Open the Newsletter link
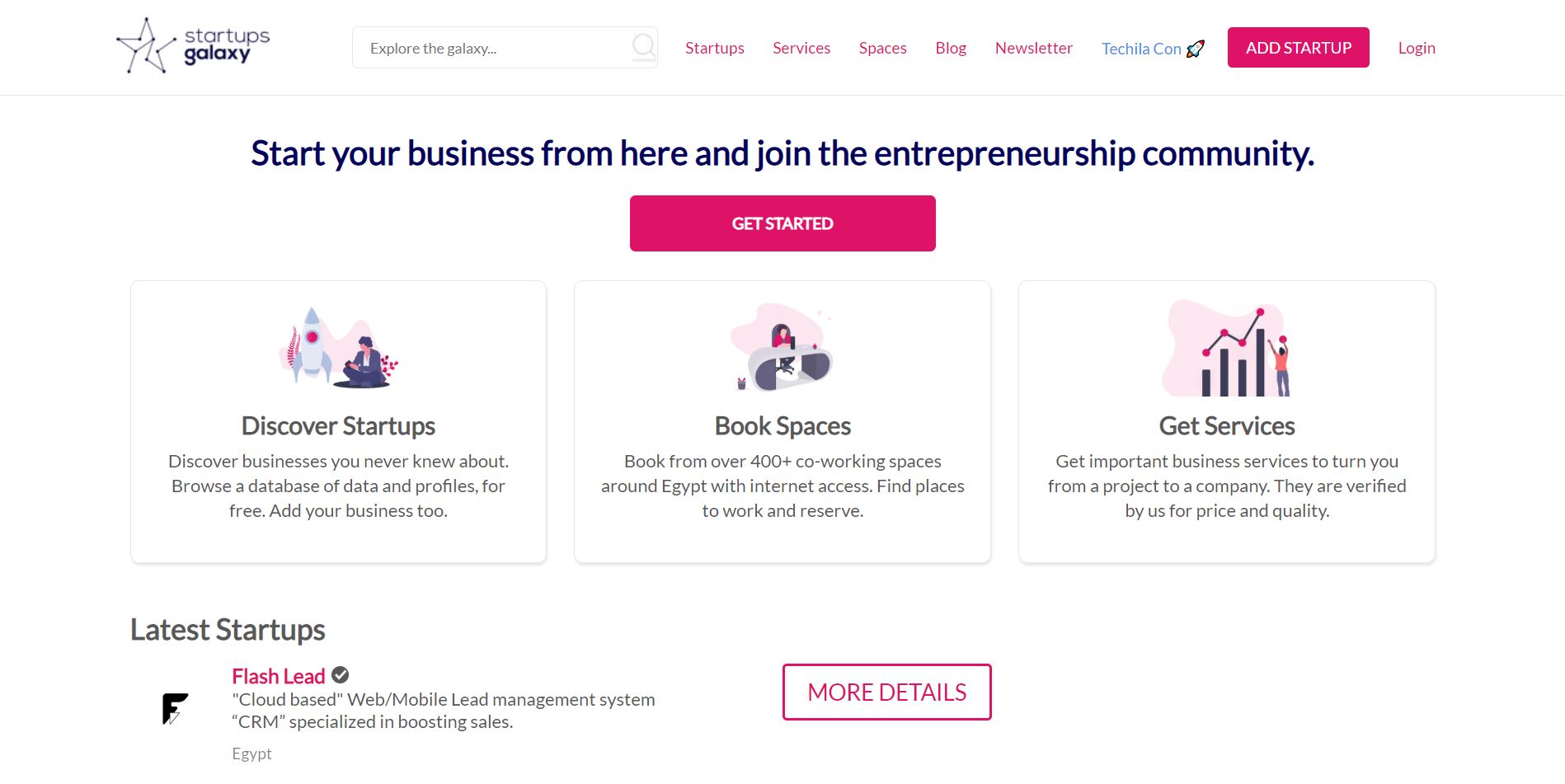Screen dimensions: 1565x784 tap(1033, 48)
